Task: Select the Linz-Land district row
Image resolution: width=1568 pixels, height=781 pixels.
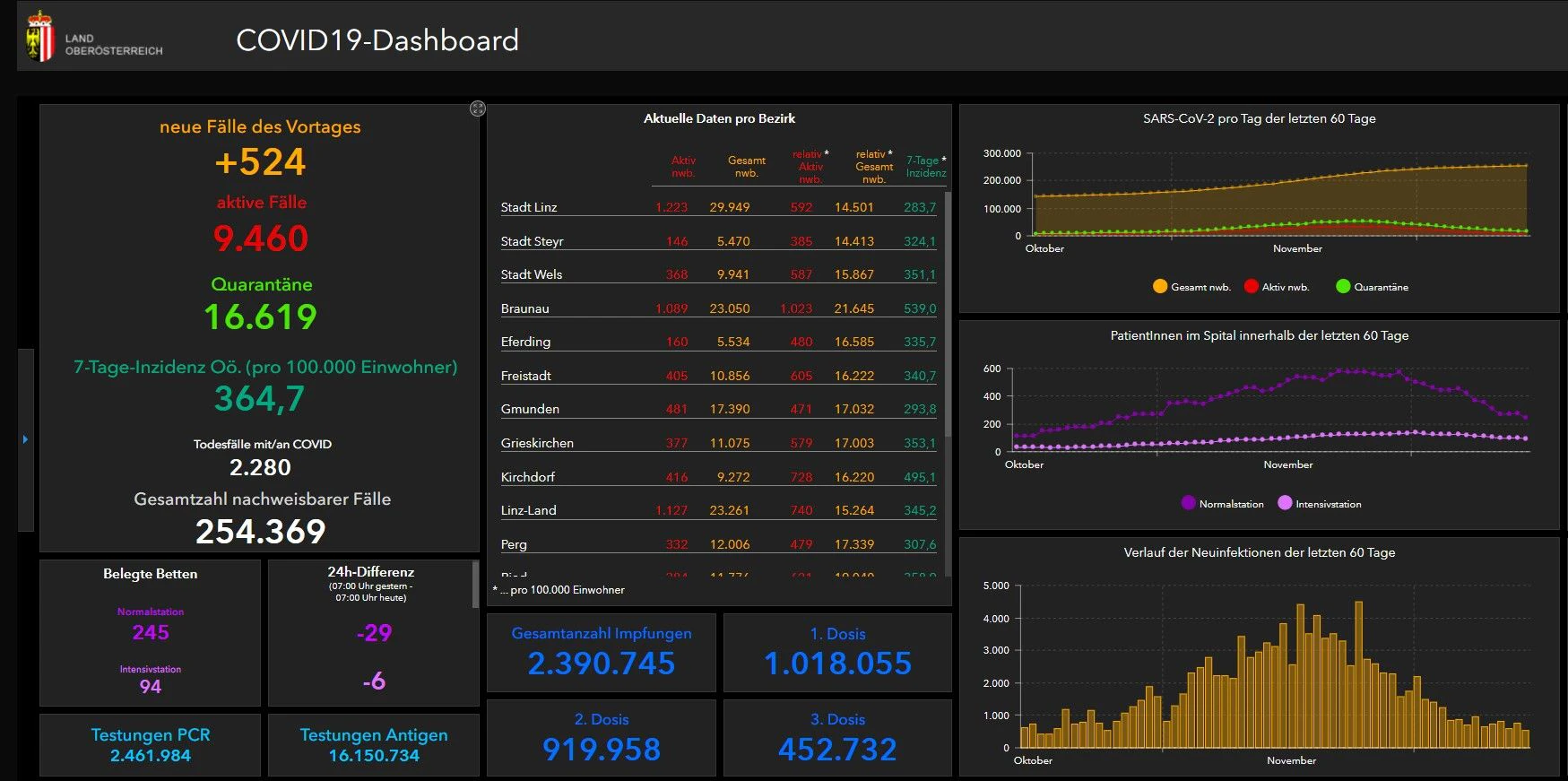Action: (x=718, y=510)
